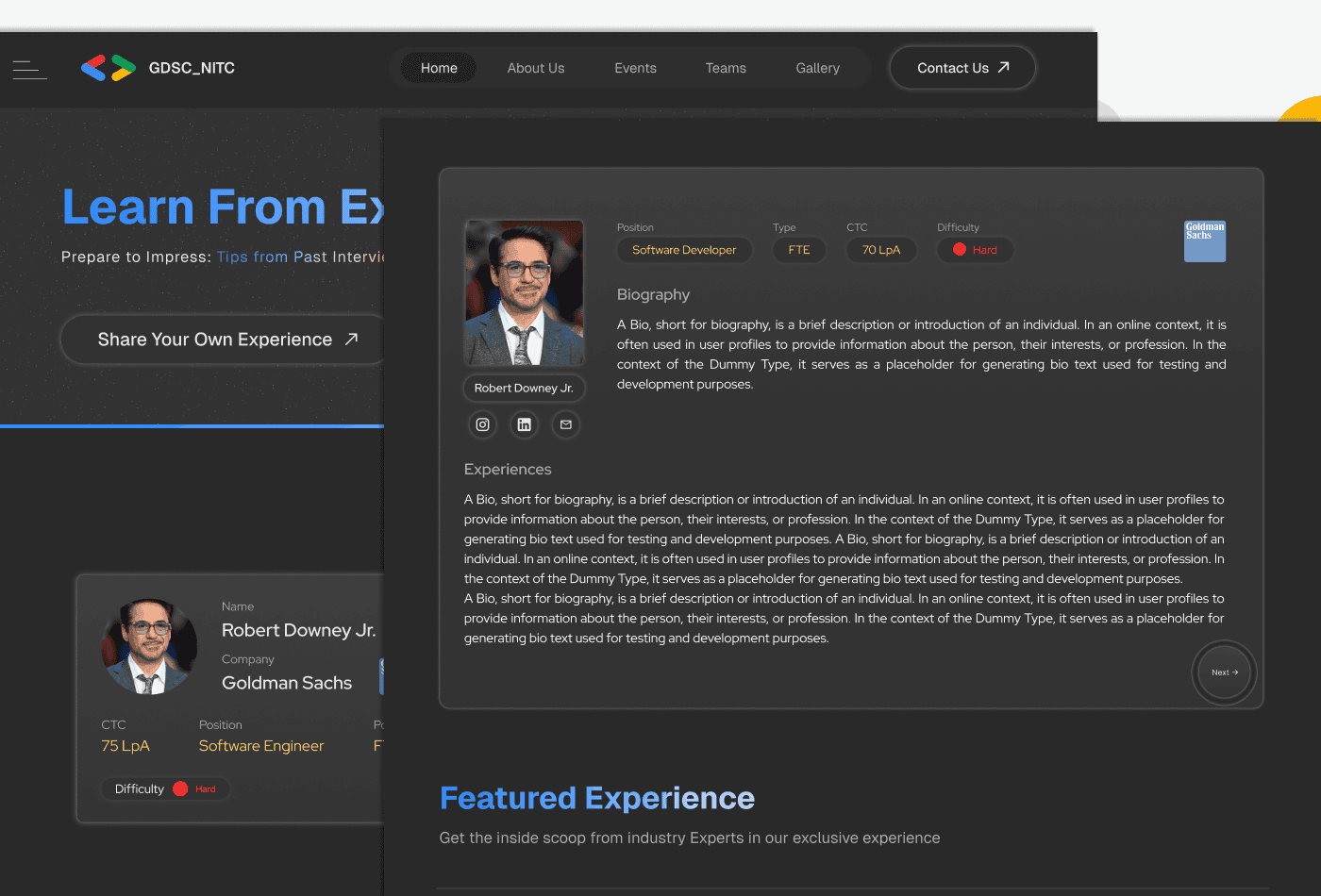
Task: Open the Teams section
Action: 726,68
